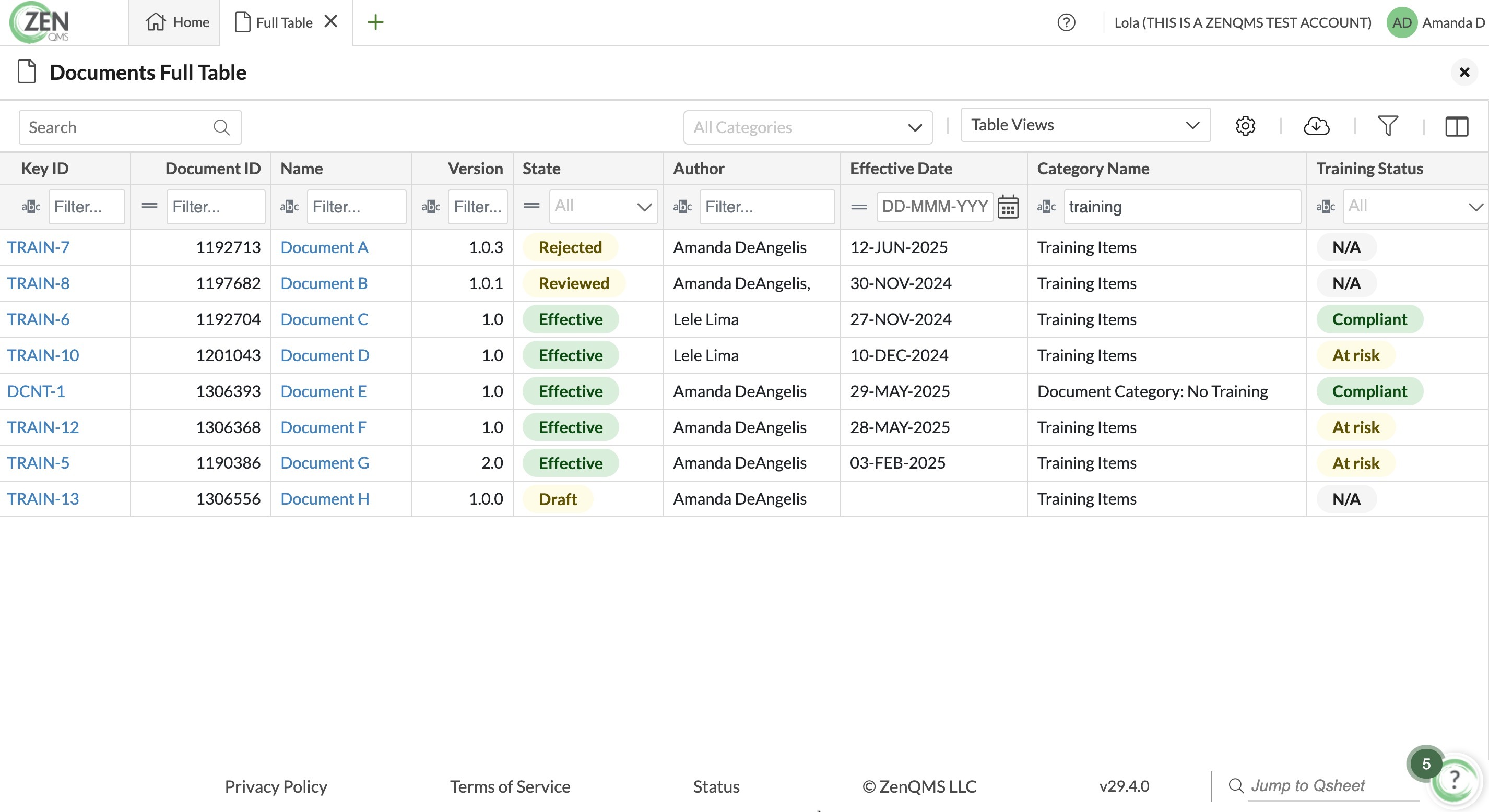Screen dimensions: 1489x812
Task: Open the calendar icon for Effective Date filter
Action: [1008, 206]
